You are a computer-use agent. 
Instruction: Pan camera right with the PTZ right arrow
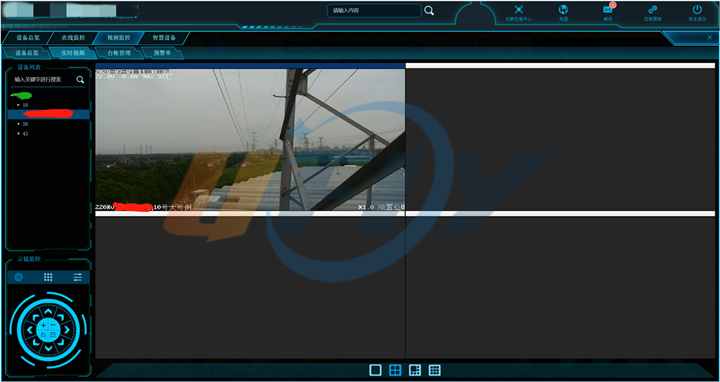tap(67, 330)
